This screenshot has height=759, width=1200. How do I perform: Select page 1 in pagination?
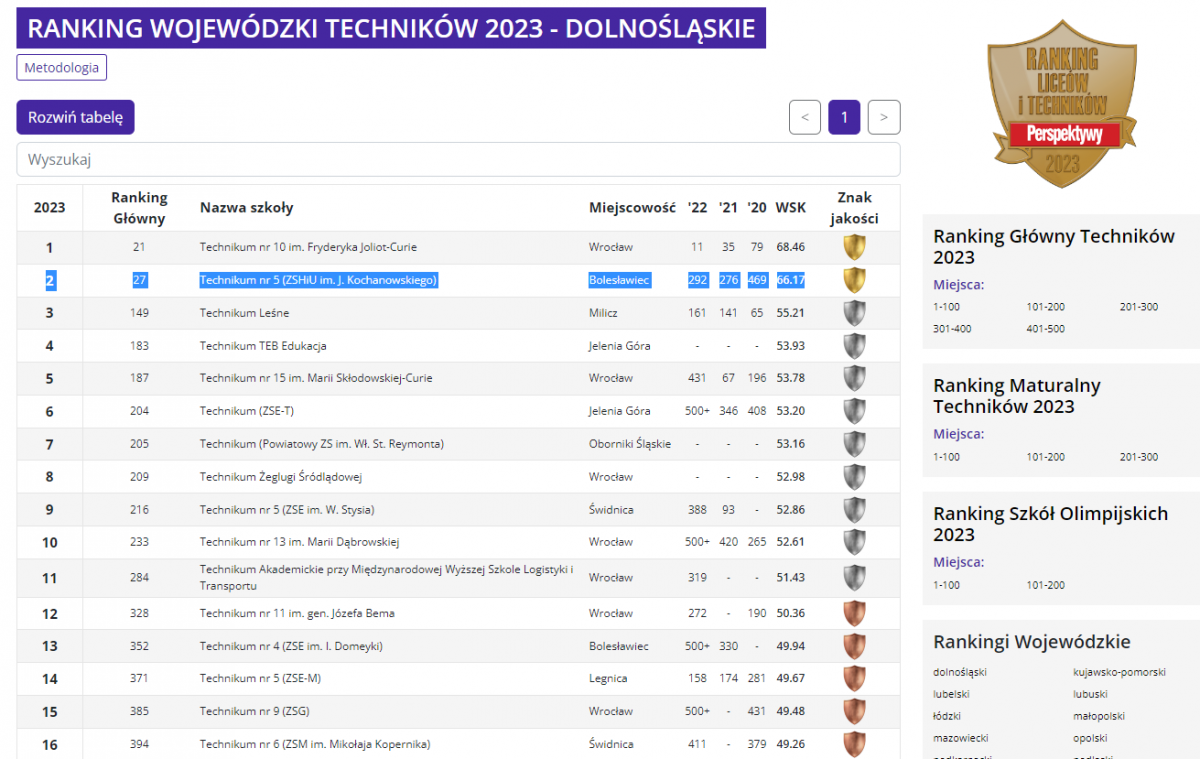[x=844, y=117]
